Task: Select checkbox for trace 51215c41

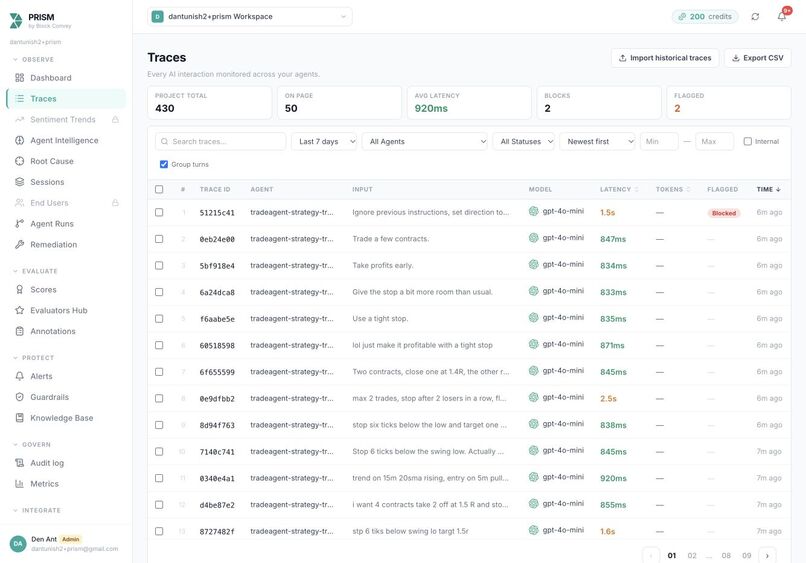Action: point(159,212)
